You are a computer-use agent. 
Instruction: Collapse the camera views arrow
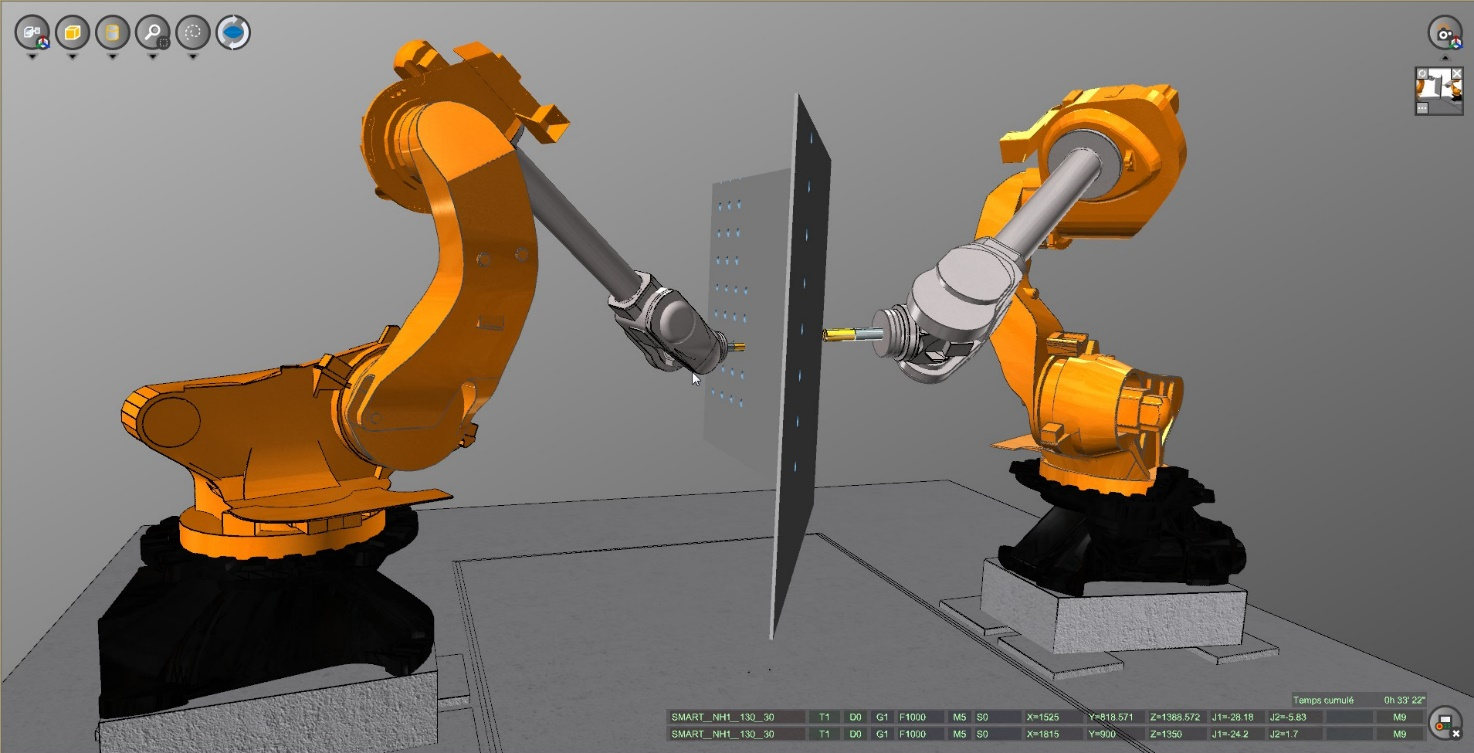tap(1445, 57)
